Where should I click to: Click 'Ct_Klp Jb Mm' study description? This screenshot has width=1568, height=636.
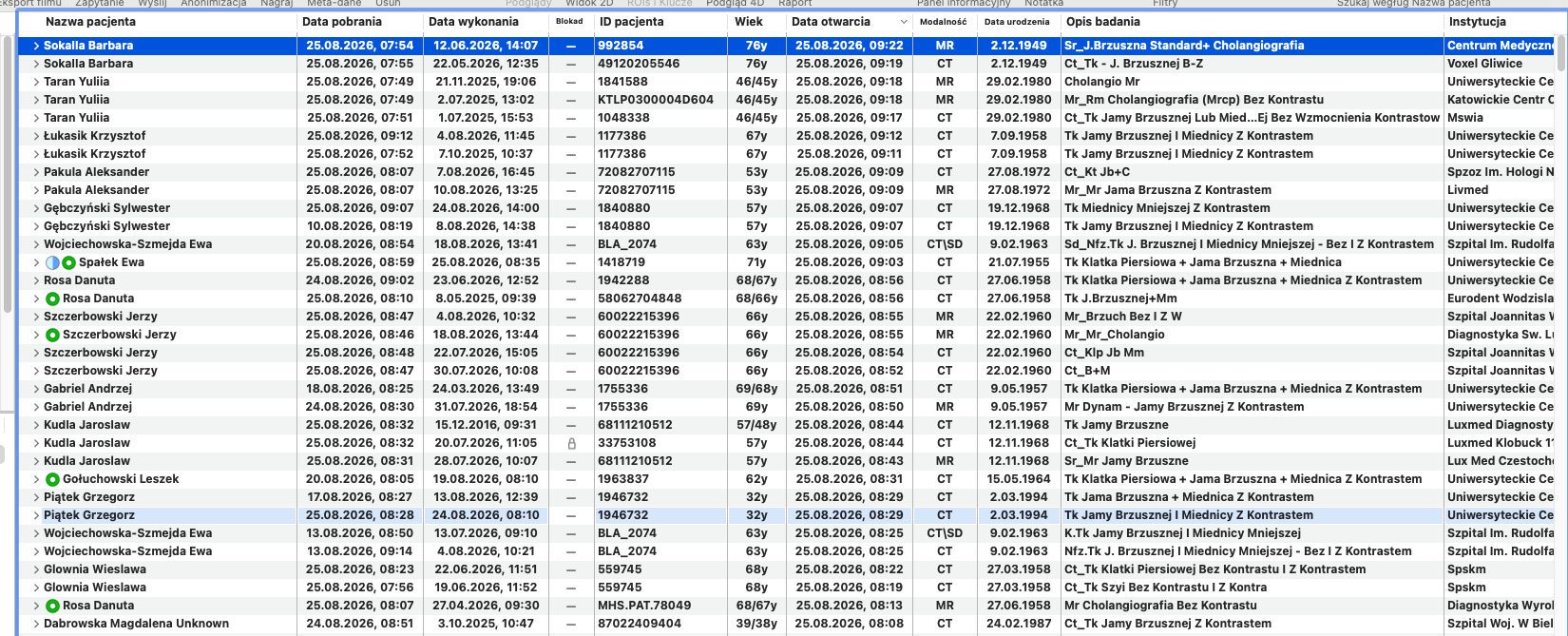click(x=1104, y=353)
